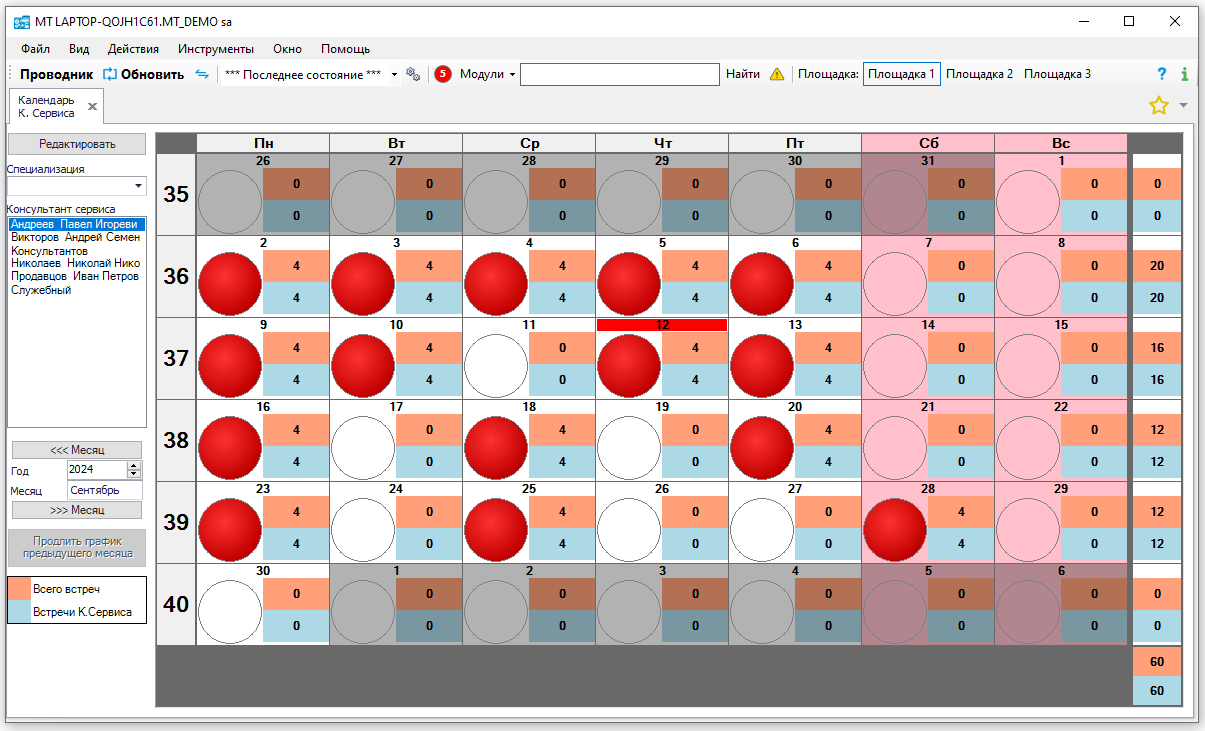Open help via the blue question mark

(x=1162, y=74)
